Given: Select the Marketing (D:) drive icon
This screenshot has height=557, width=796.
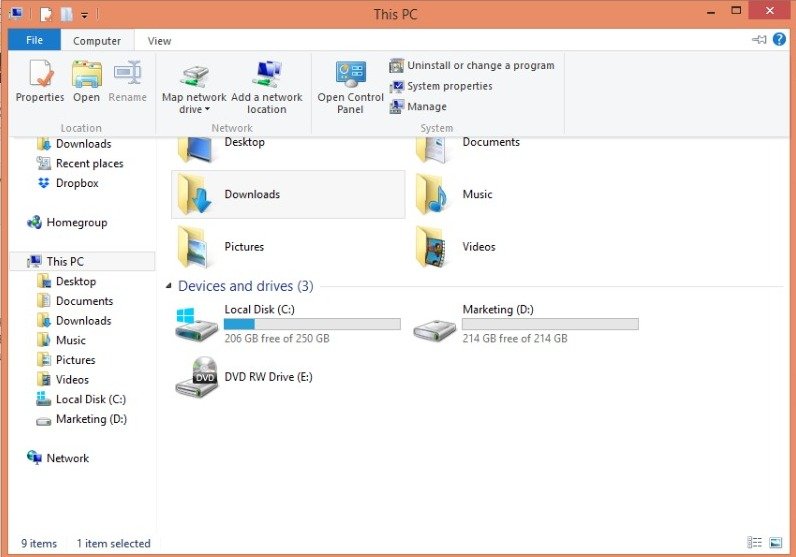Looking at the screenshot, I should point(435,330).
